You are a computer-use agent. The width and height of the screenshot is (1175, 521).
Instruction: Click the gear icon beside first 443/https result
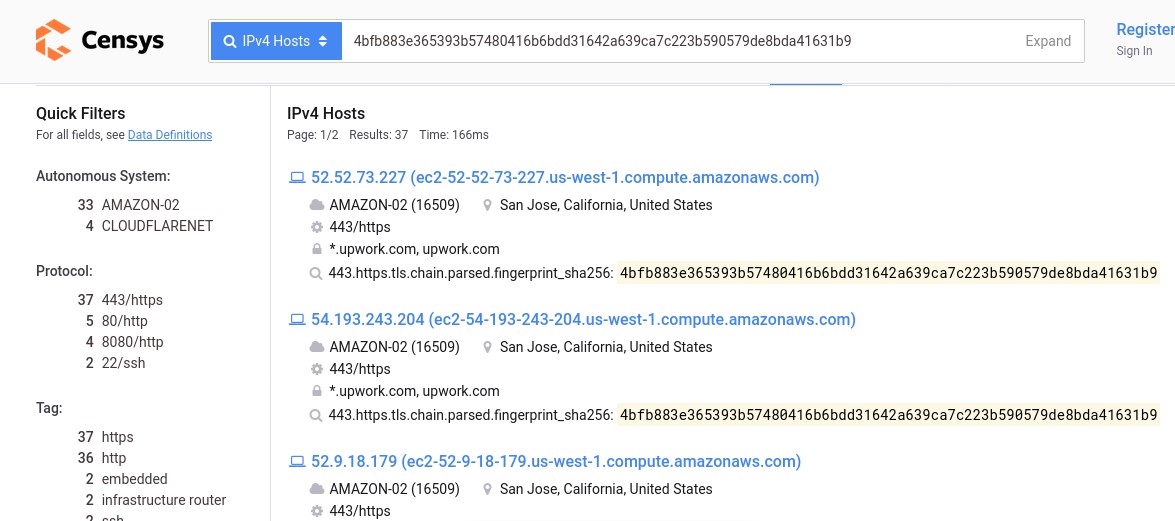tap(316, 227)
